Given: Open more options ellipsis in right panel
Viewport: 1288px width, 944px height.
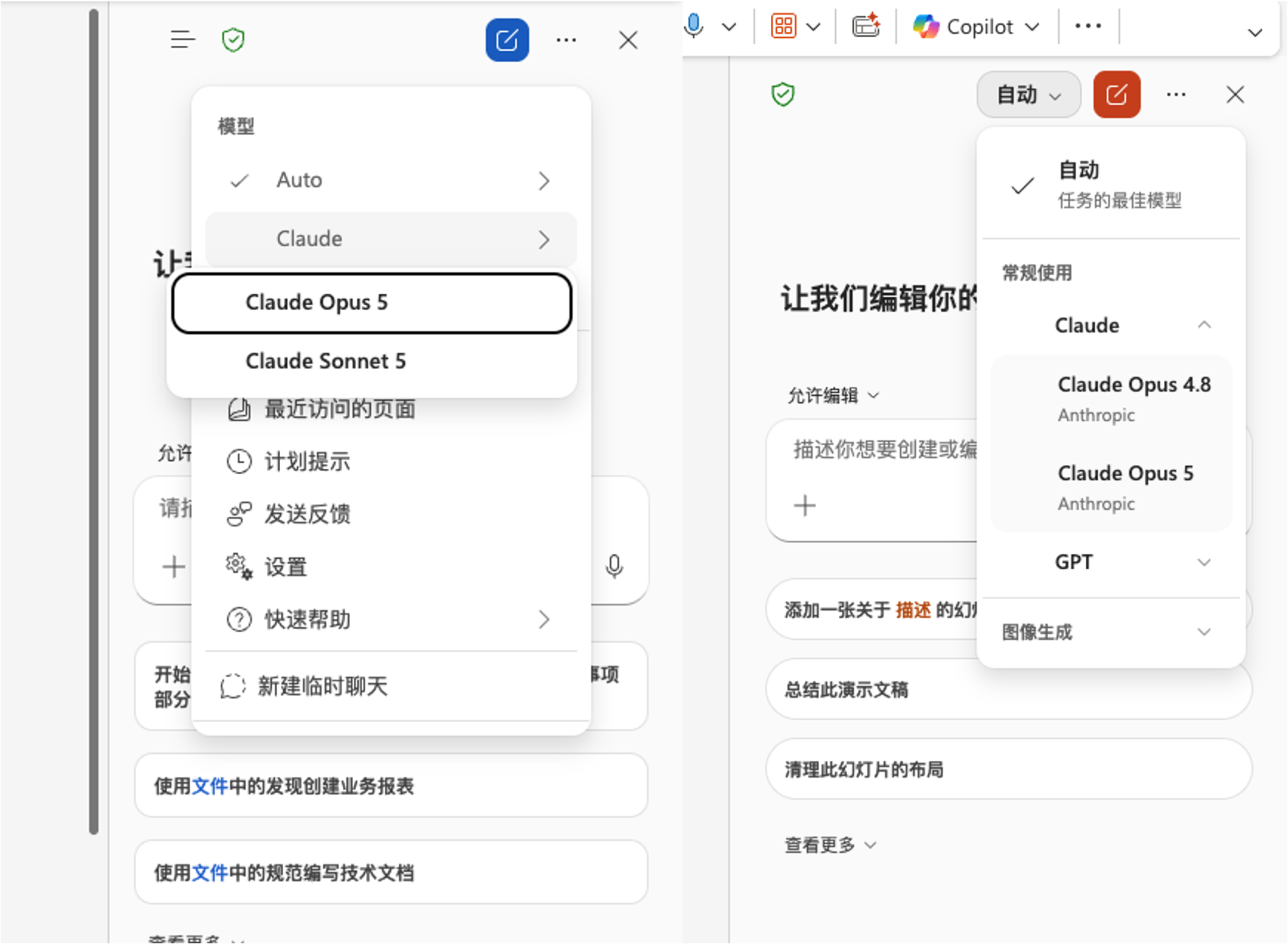Looking at the screenshot, I should tap(1176, 94).
